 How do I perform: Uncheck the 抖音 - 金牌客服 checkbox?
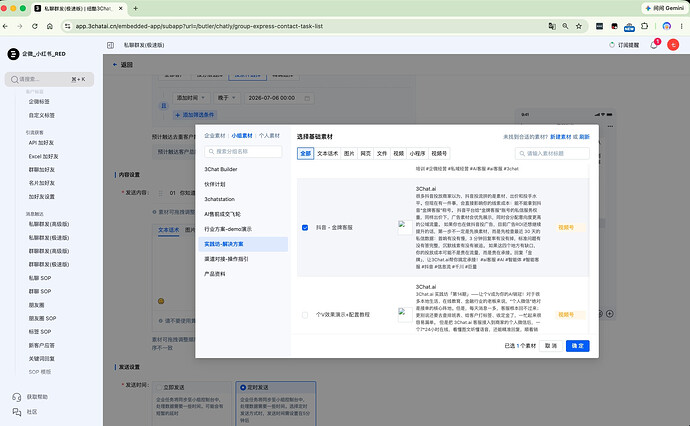pyautogui.click(x=305, y=228)
